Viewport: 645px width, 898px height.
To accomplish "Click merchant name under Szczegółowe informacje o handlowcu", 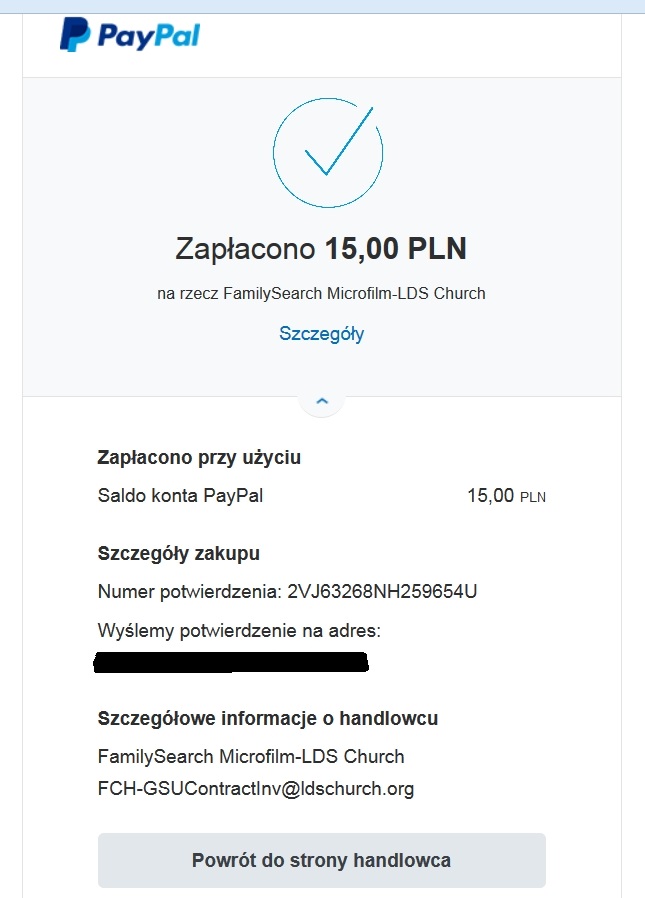I will tap(251, 756).
